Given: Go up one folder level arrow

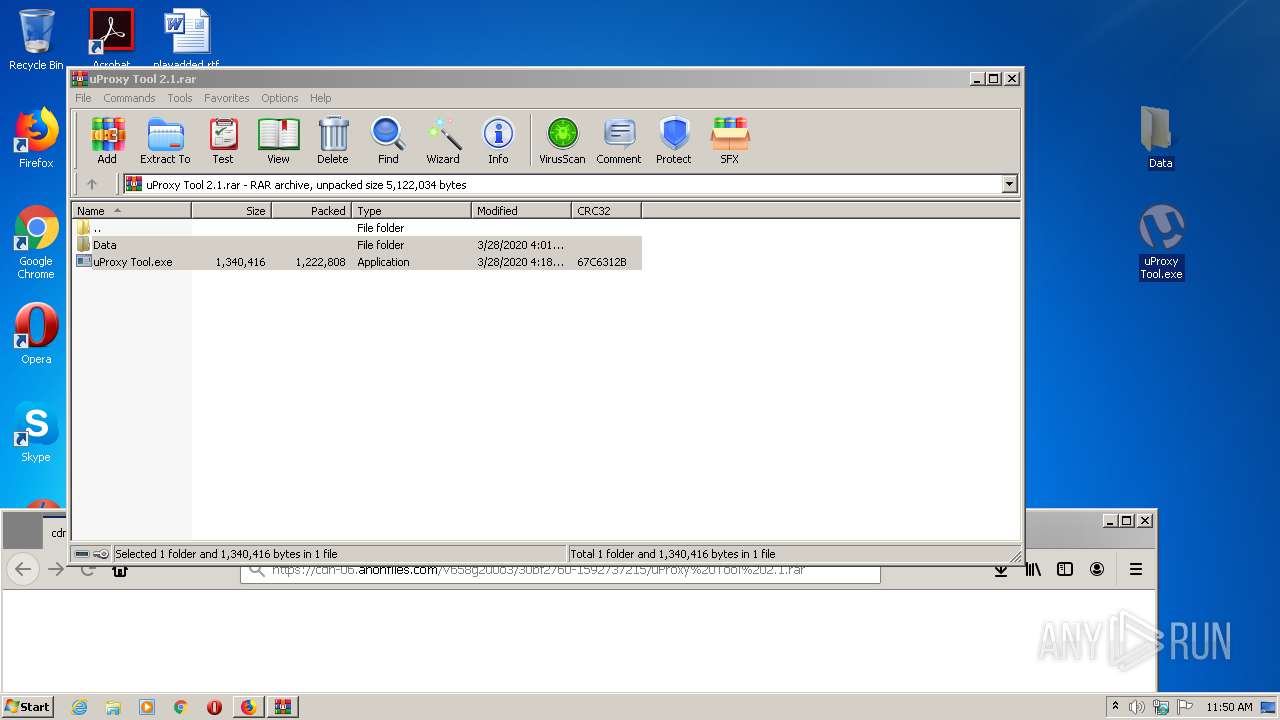Looking at the screenshot, I should coord(92,184).
